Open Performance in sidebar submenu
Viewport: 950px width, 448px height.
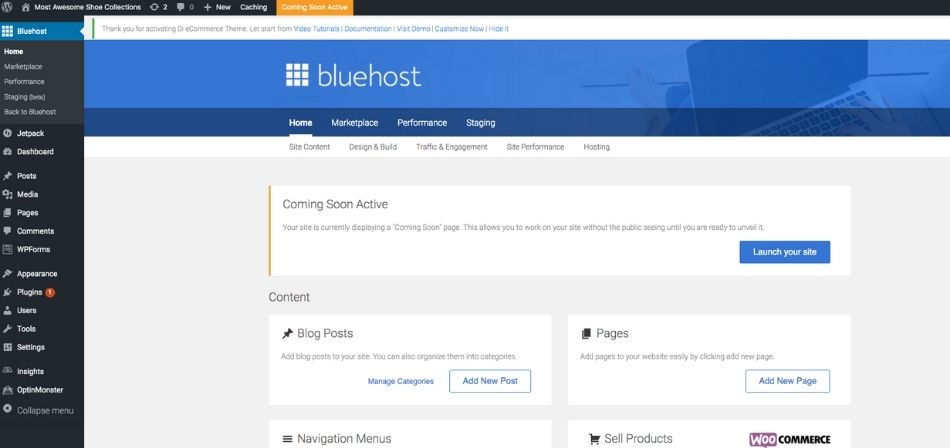pyautogui.click(x=24, y=81)
